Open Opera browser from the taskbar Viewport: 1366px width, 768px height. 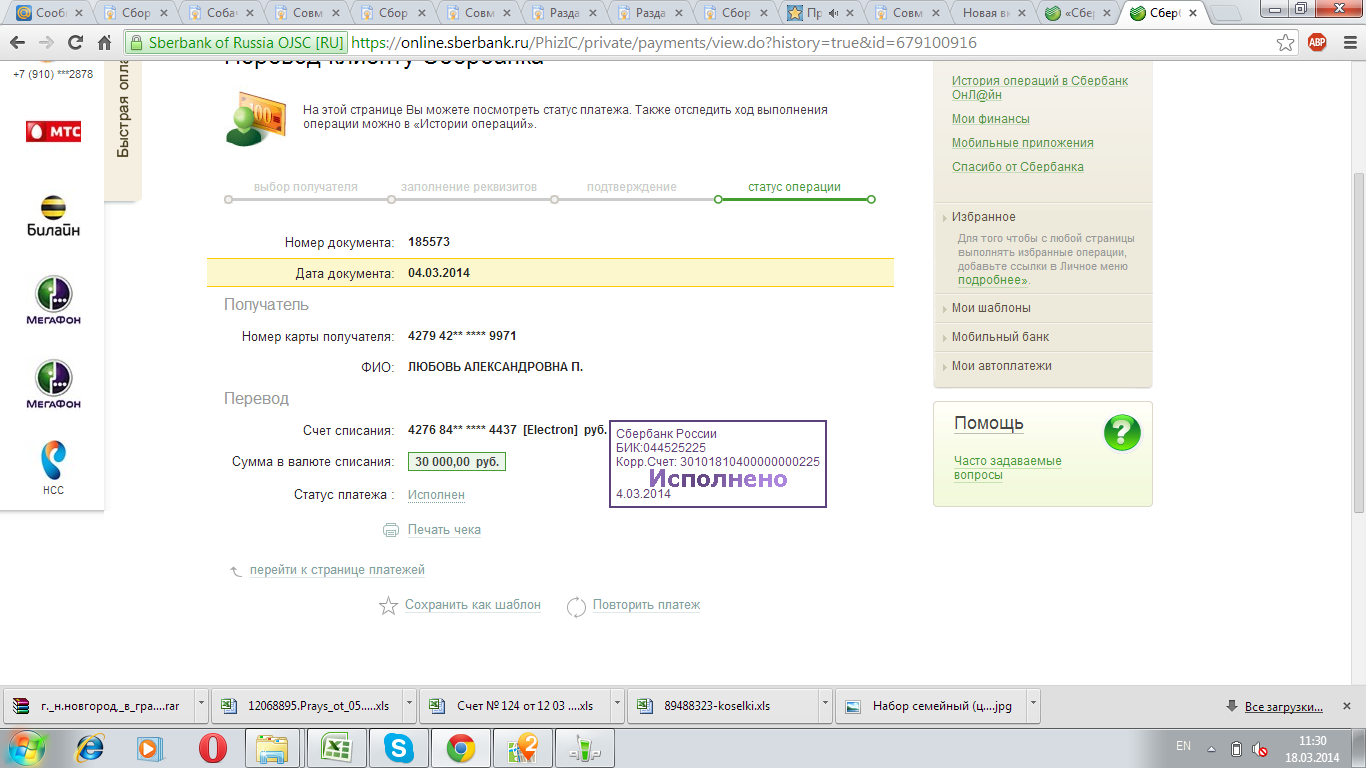pos(212,747)
